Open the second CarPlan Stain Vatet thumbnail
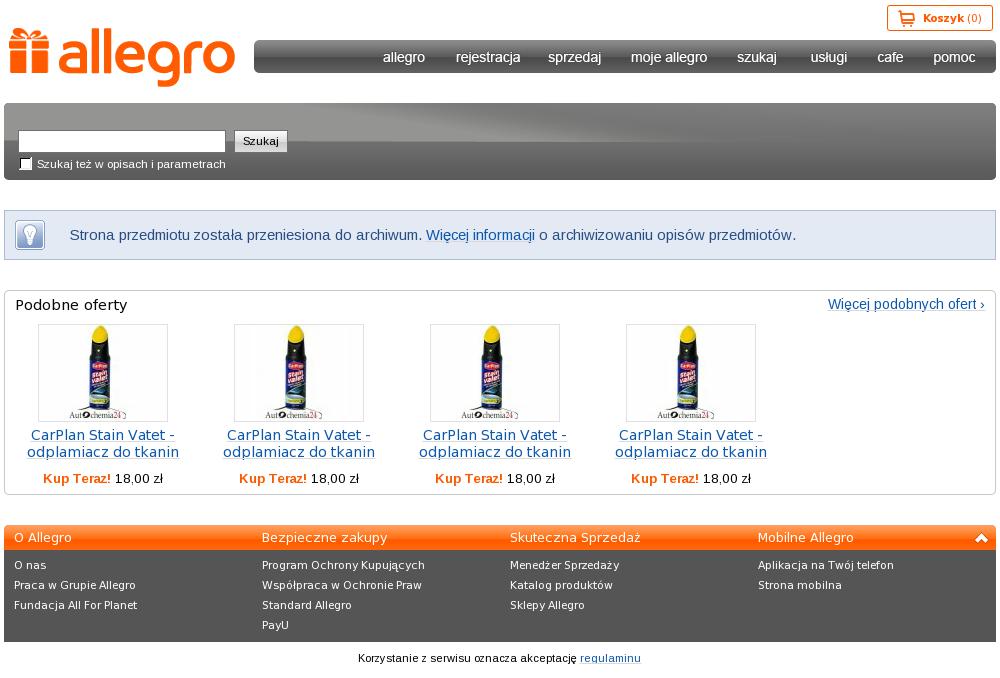This screenshot has height=678, width=1000. [299, 372]
